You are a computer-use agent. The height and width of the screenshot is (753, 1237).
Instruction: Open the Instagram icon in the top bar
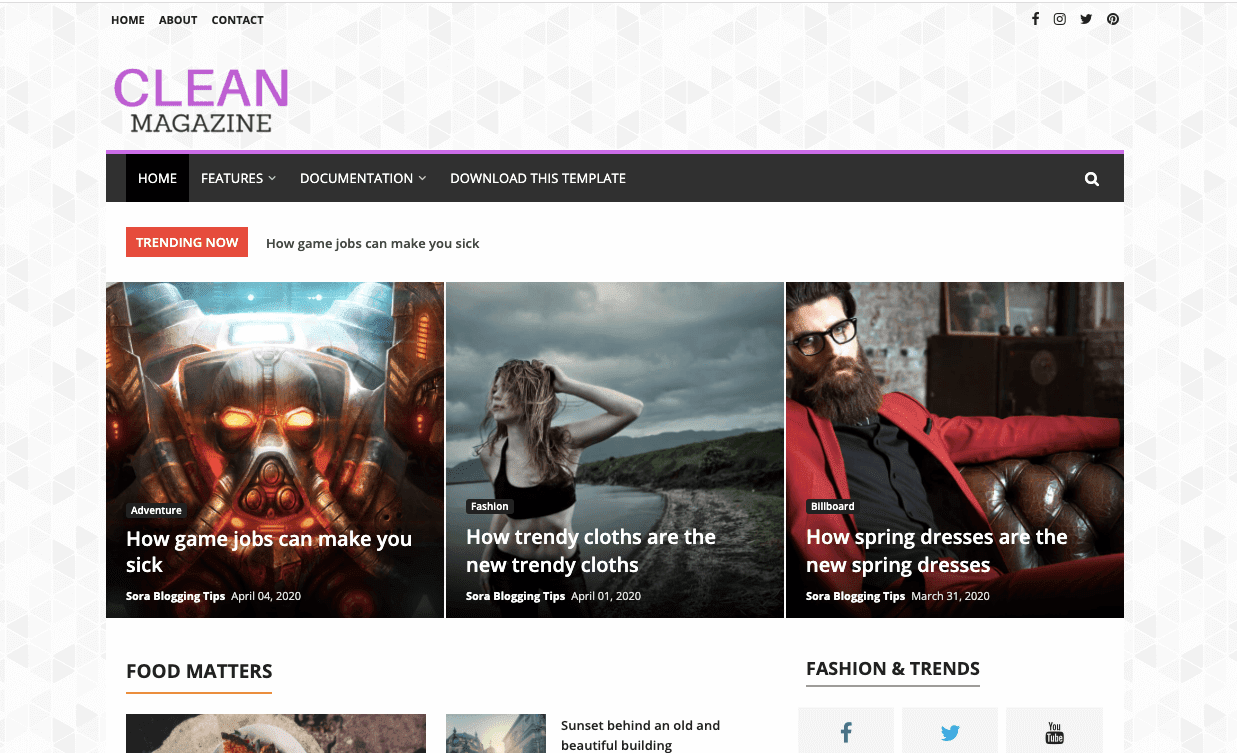point(1060,19)
